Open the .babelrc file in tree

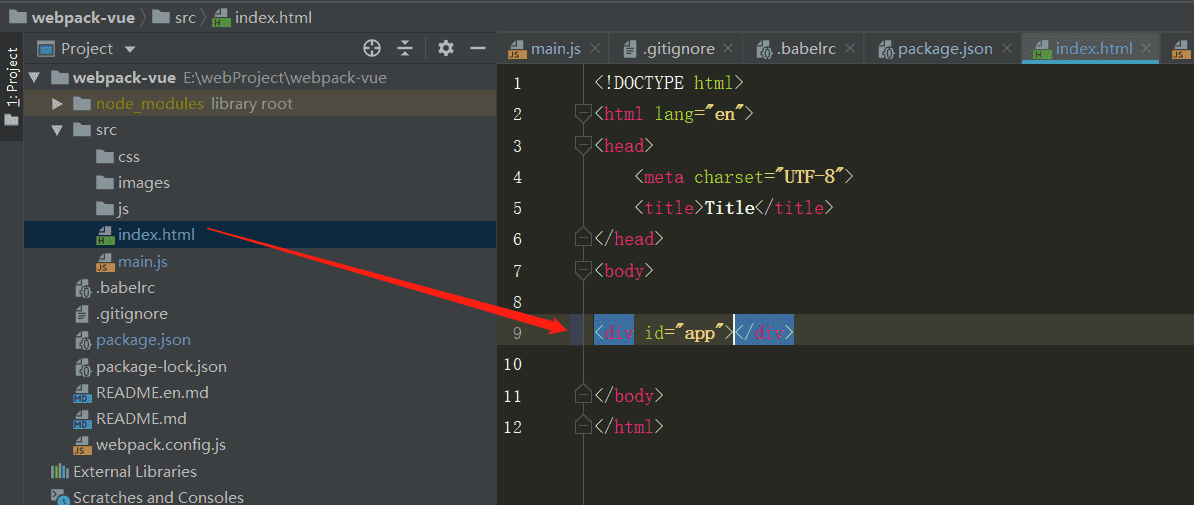click(x=115, y=288)
